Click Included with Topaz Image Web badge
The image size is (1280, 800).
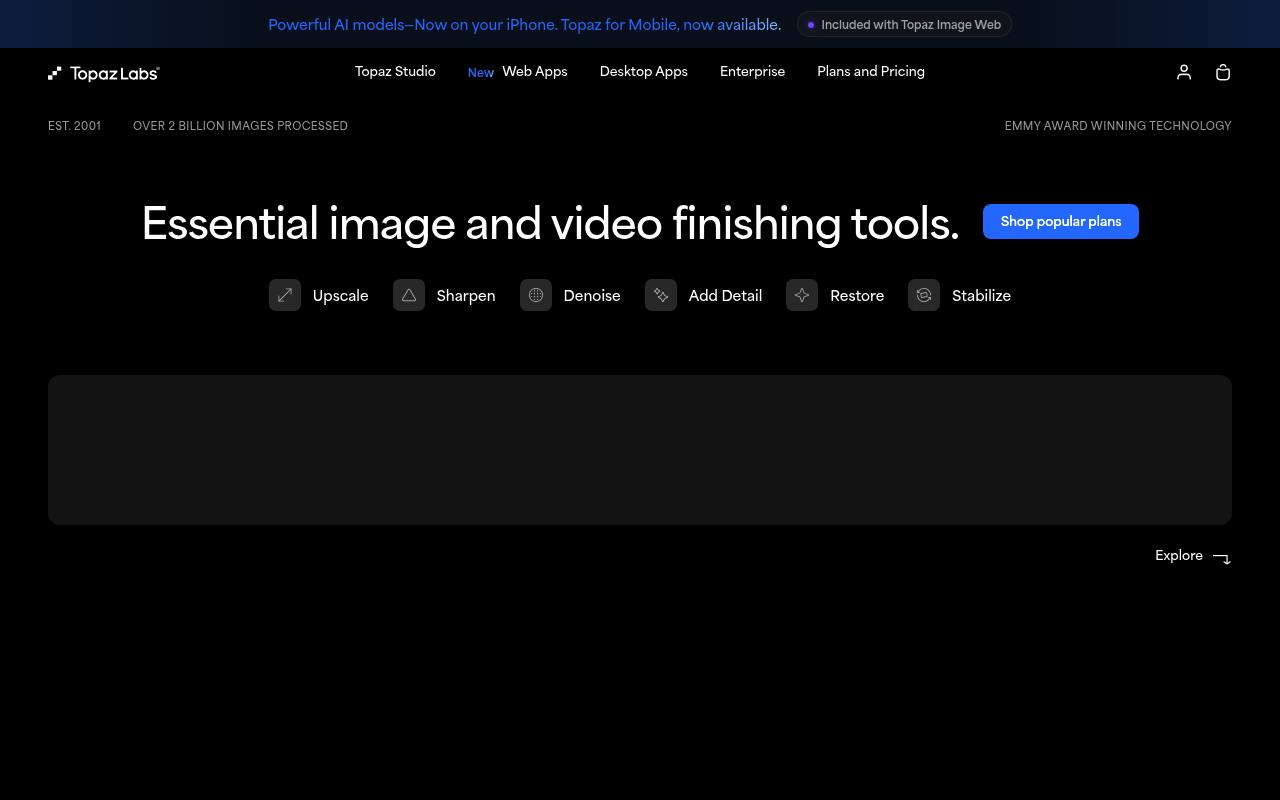point(905,25)
